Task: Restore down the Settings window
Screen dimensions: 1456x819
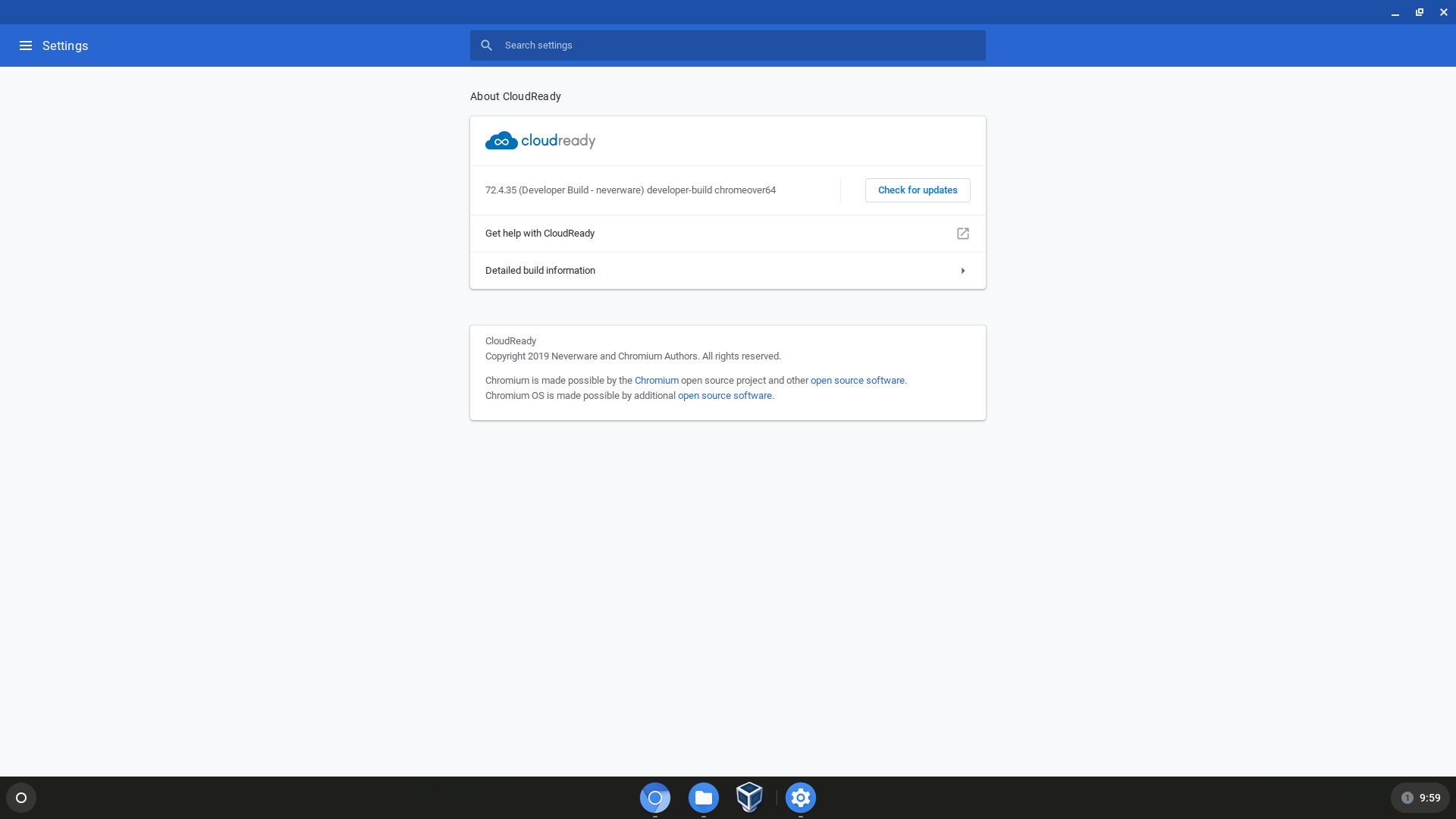Action: point(1420,12)
